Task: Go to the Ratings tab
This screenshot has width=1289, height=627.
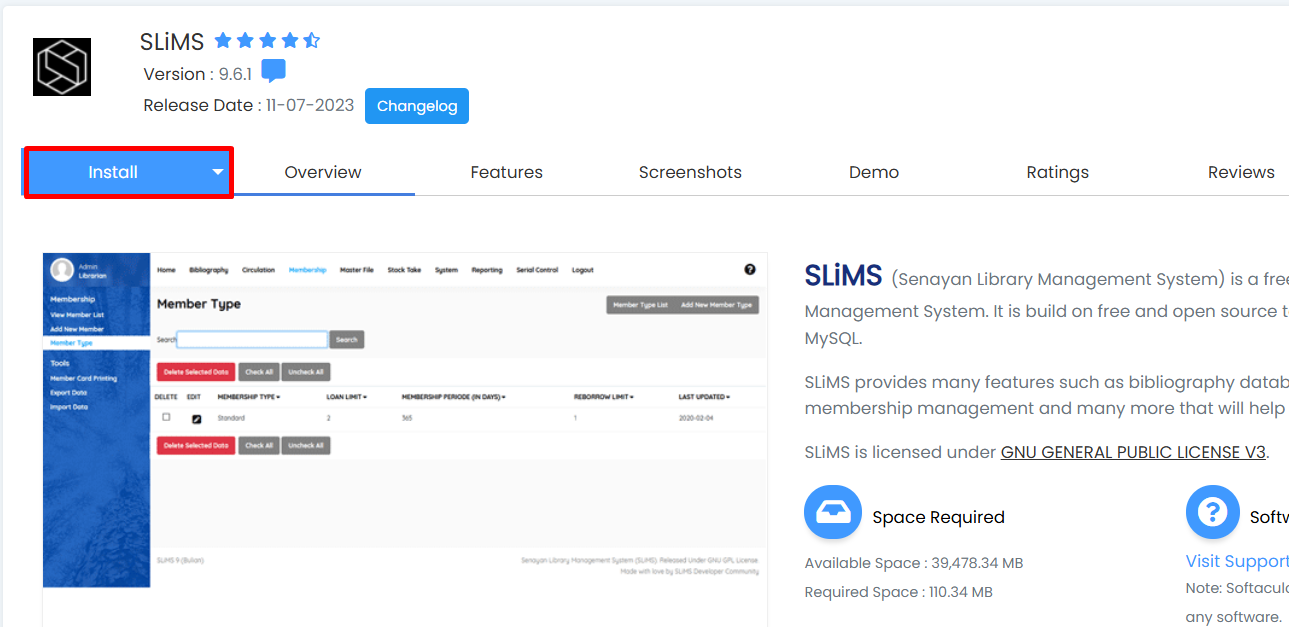Action: (1058, 172)
